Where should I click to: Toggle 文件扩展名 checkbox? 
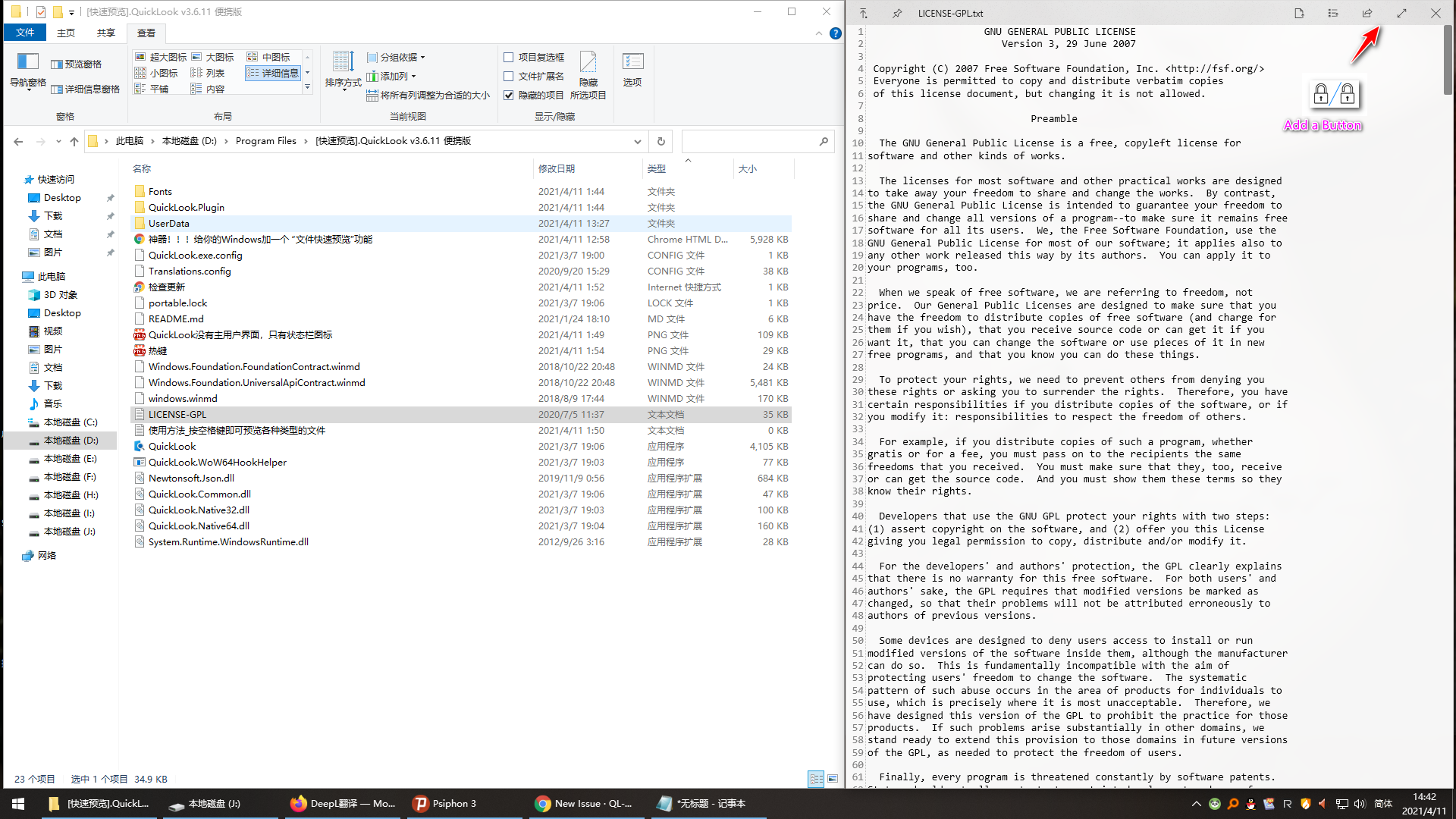click(x=509, y=76)
